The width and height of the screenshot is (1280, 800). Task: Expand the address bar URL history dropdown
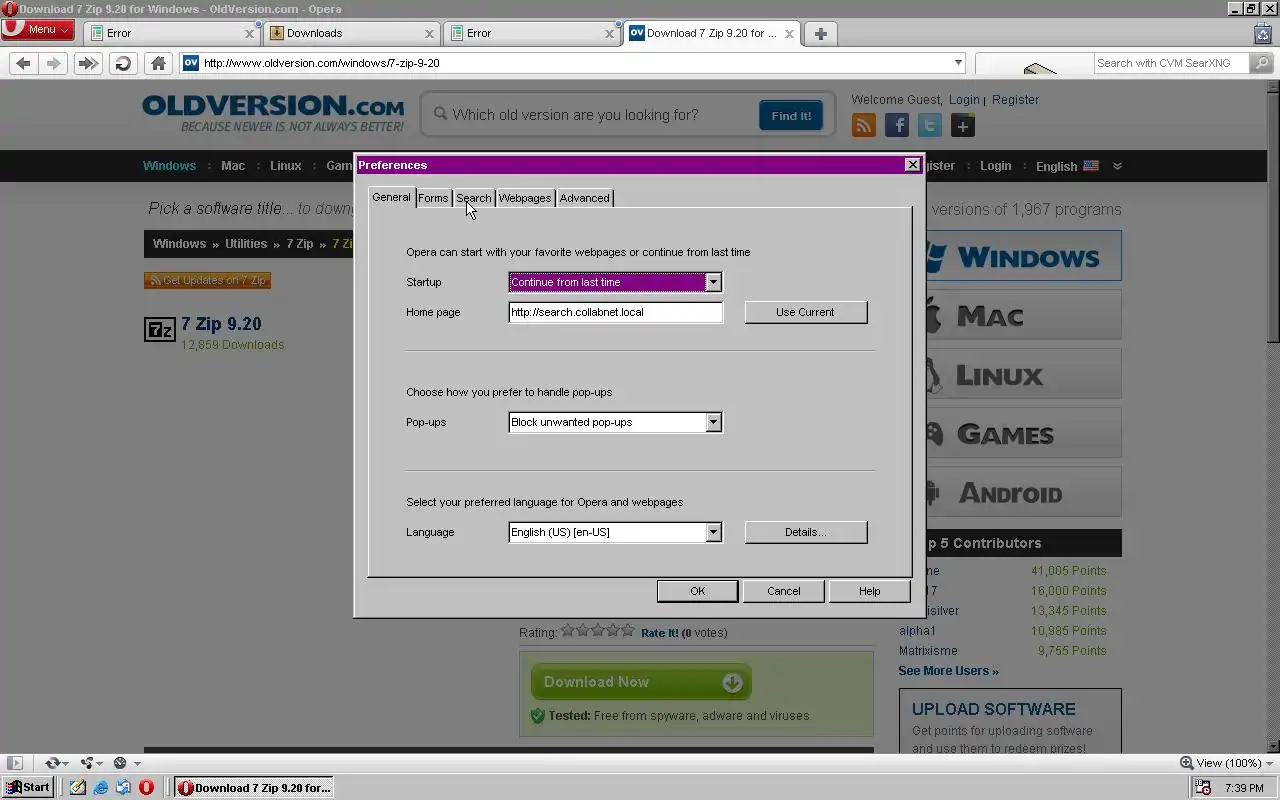coord(958,63)
